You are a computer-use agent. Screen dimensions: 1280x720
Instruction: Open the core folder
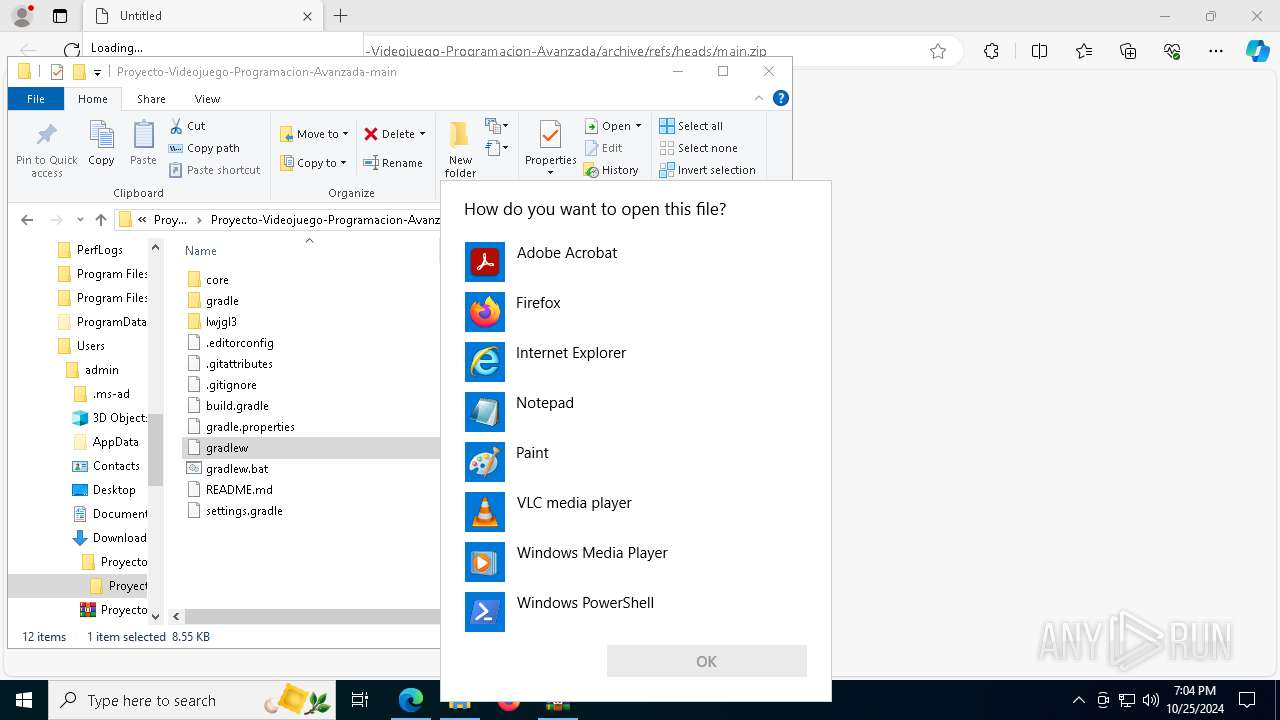point(217,280)
